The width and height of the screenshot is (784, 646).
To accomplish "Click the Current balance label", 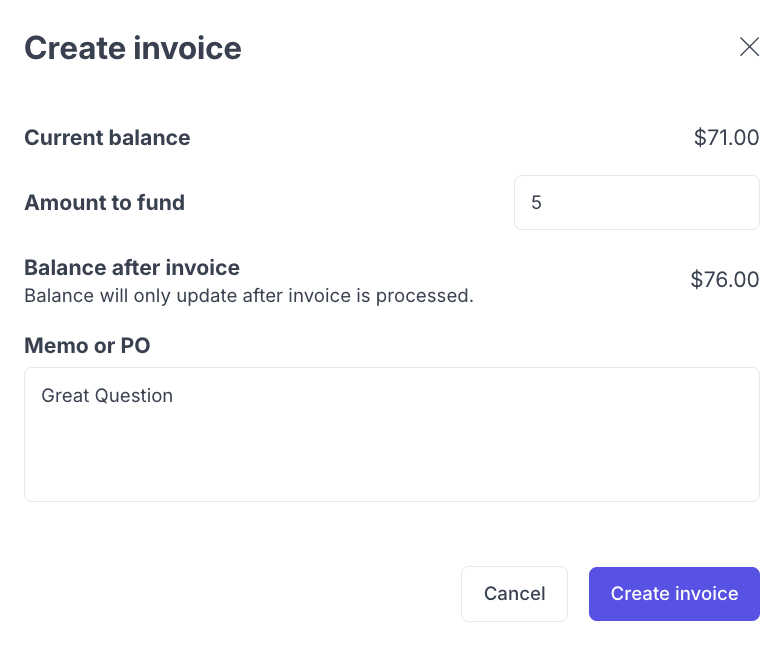I will pyautogui.click(x=107, y=138).
